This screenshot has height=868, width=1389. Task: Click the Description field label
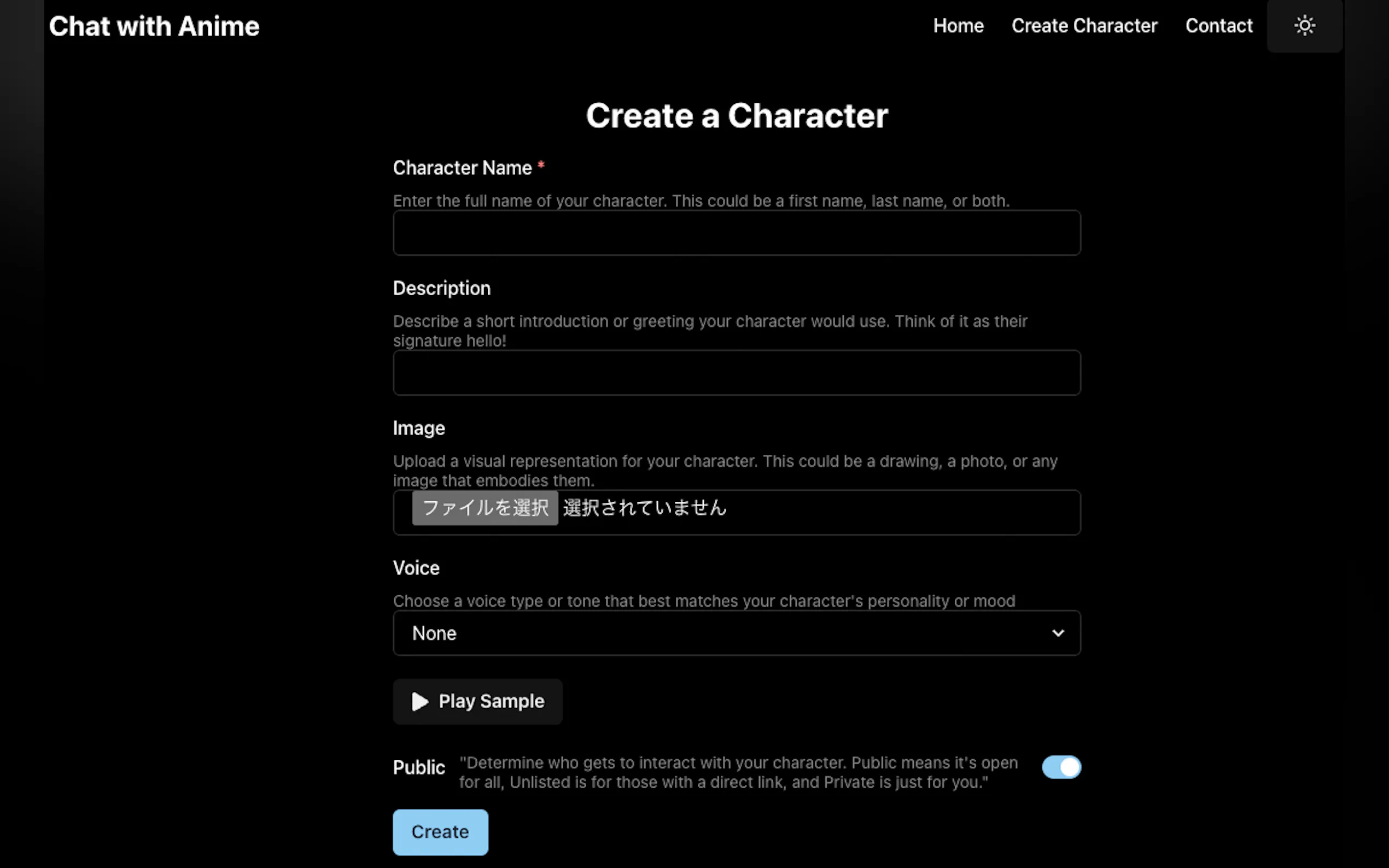(x=441, y=288)
